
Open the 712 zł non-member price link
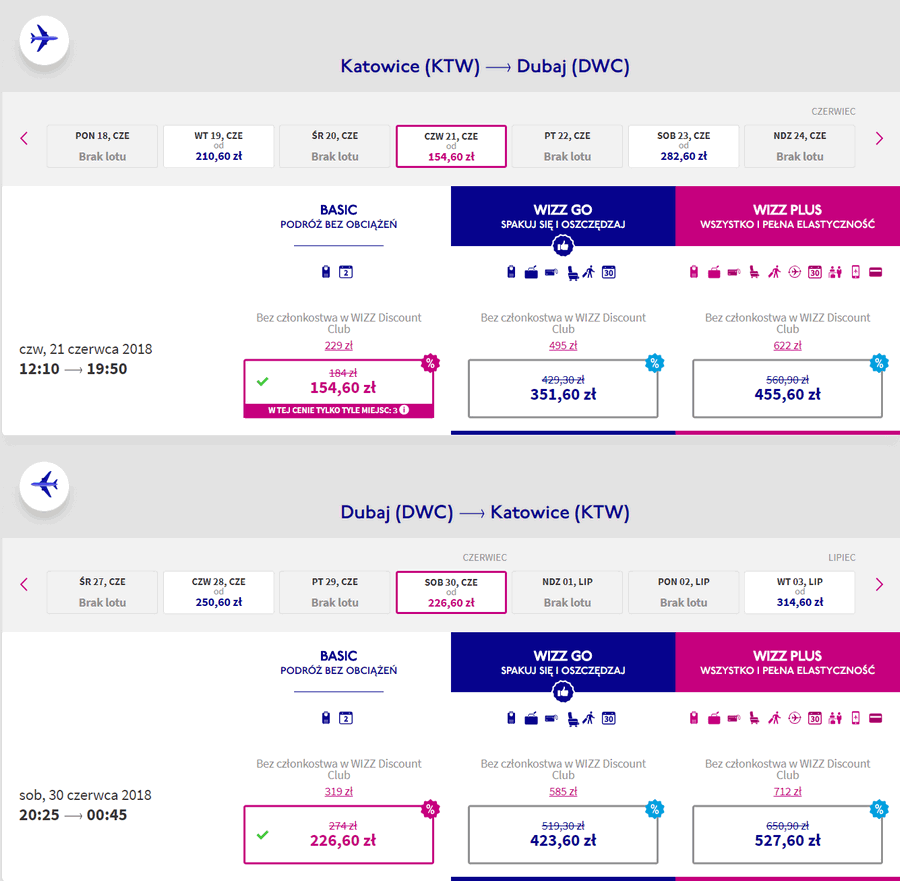click(787, 791)
